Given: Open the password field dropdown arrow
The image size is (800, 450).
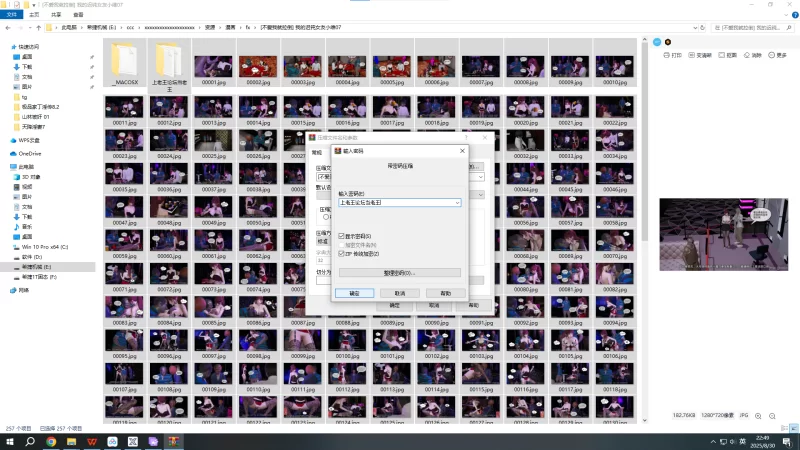Looking at the screenshot, I should click(457, 203).
